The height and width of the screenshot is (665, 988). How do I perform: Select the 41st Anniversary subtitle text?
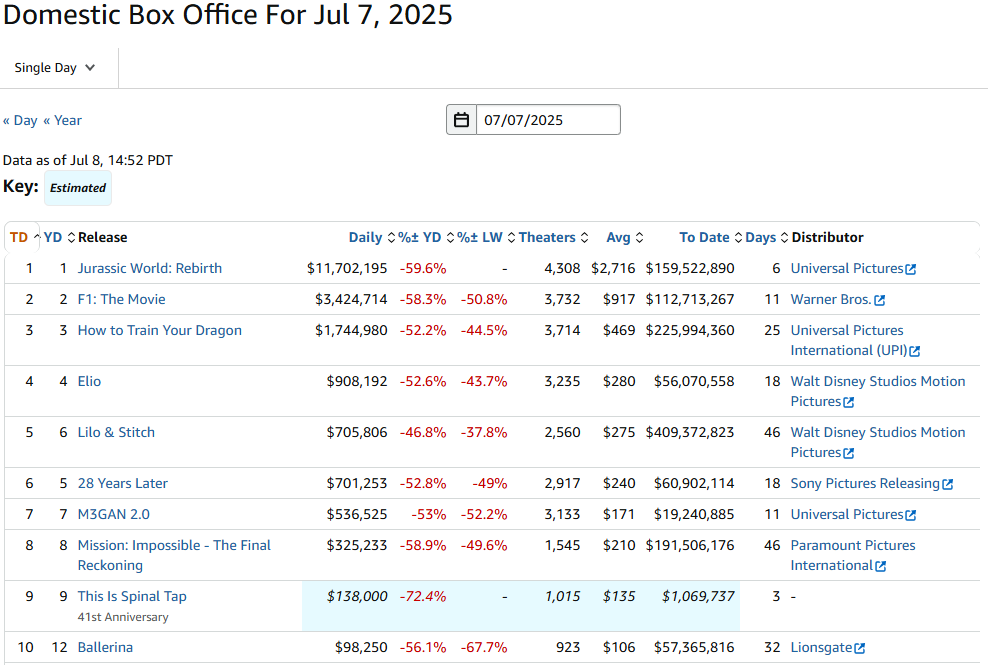(123, 617)
